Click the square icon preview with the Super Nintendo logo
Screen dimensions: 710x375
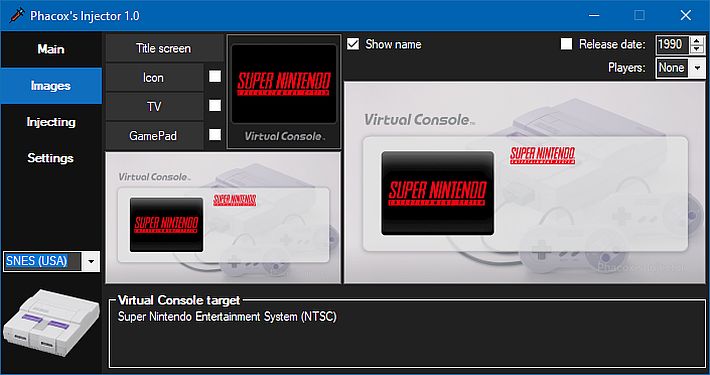coord(284,92)
